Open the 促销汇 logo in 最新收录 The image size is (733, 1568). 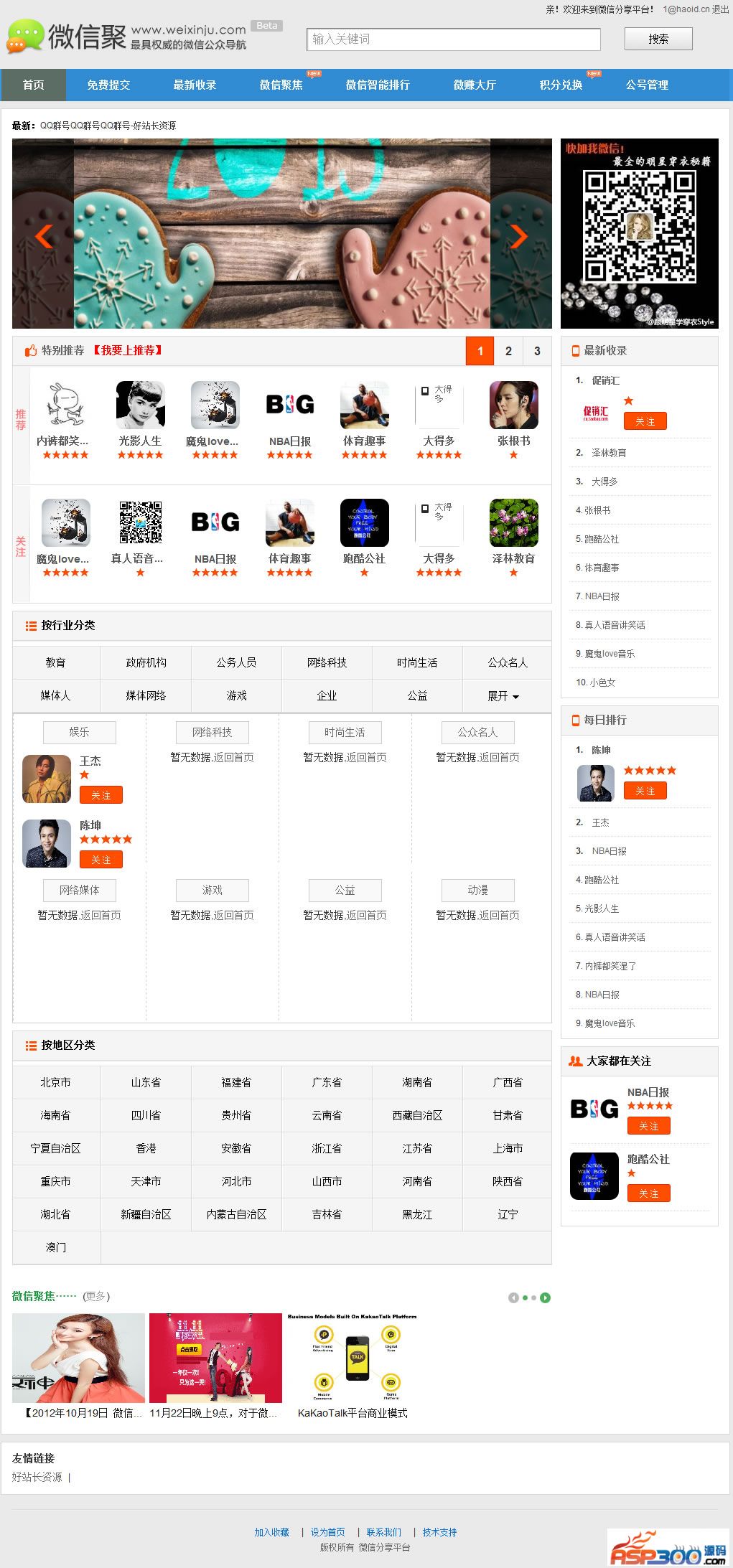595,413
